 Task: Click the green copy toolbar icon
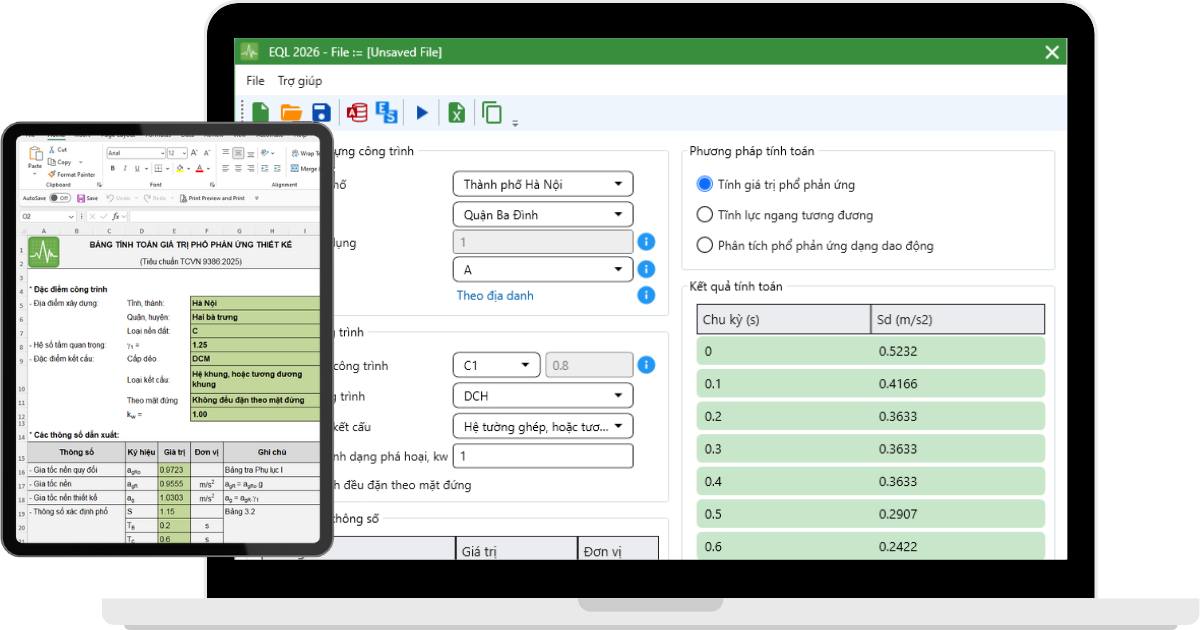(x=491, y=113)
